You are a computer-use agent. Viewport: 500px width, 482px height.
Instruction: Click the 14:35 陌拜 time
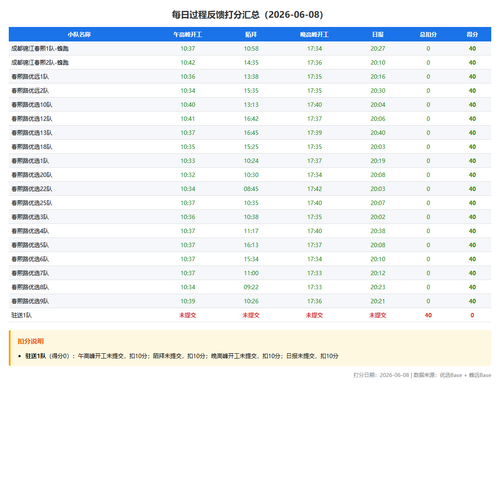pyautogui.click(x=251, y=63)
